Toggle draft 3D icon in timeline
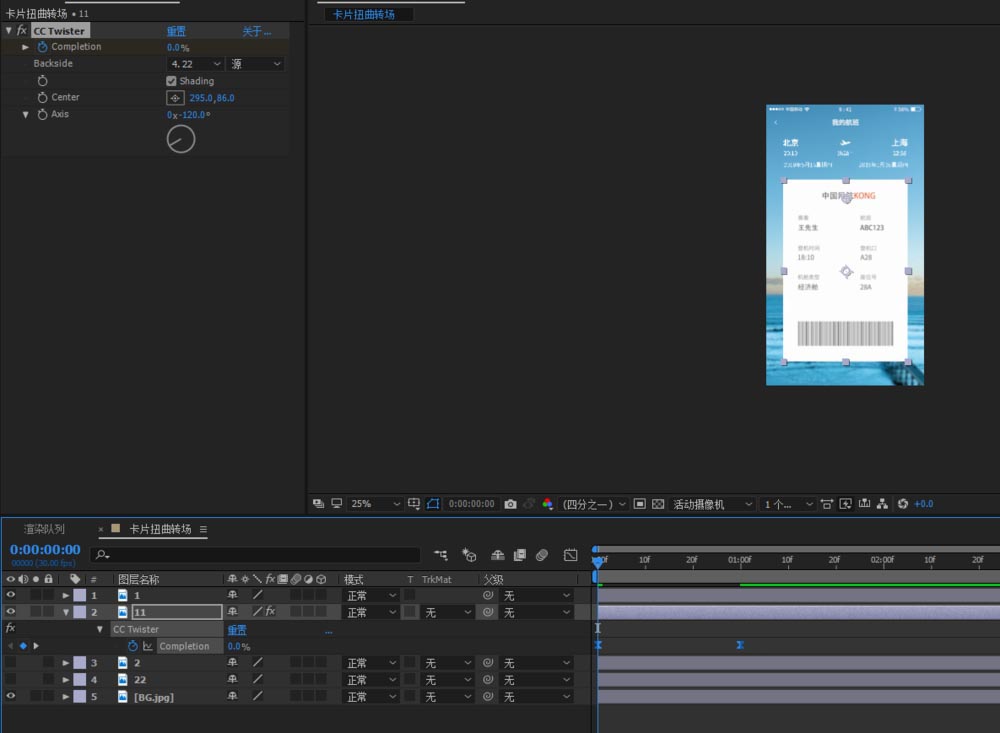Screen dimensions: 1000x733 (469, 555)
